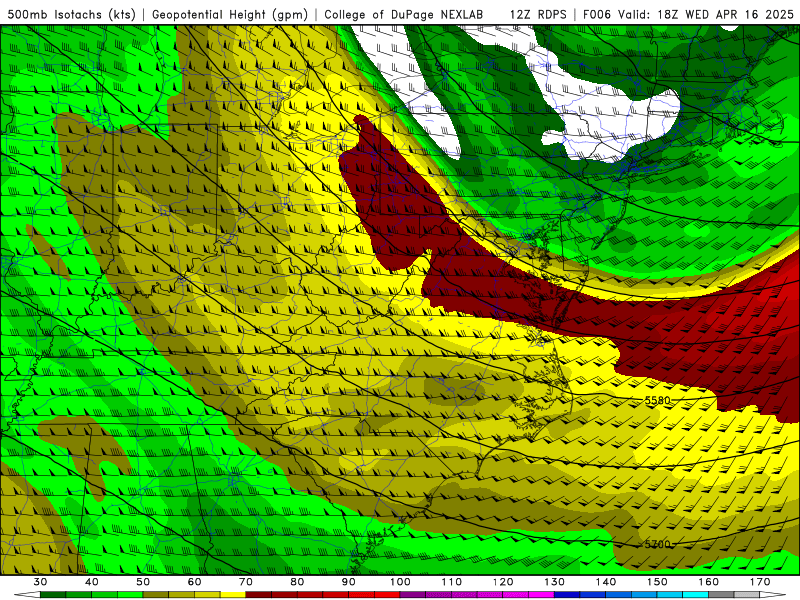
Task: Click the 170 value on the color scale
Action: tap(760, 582)
